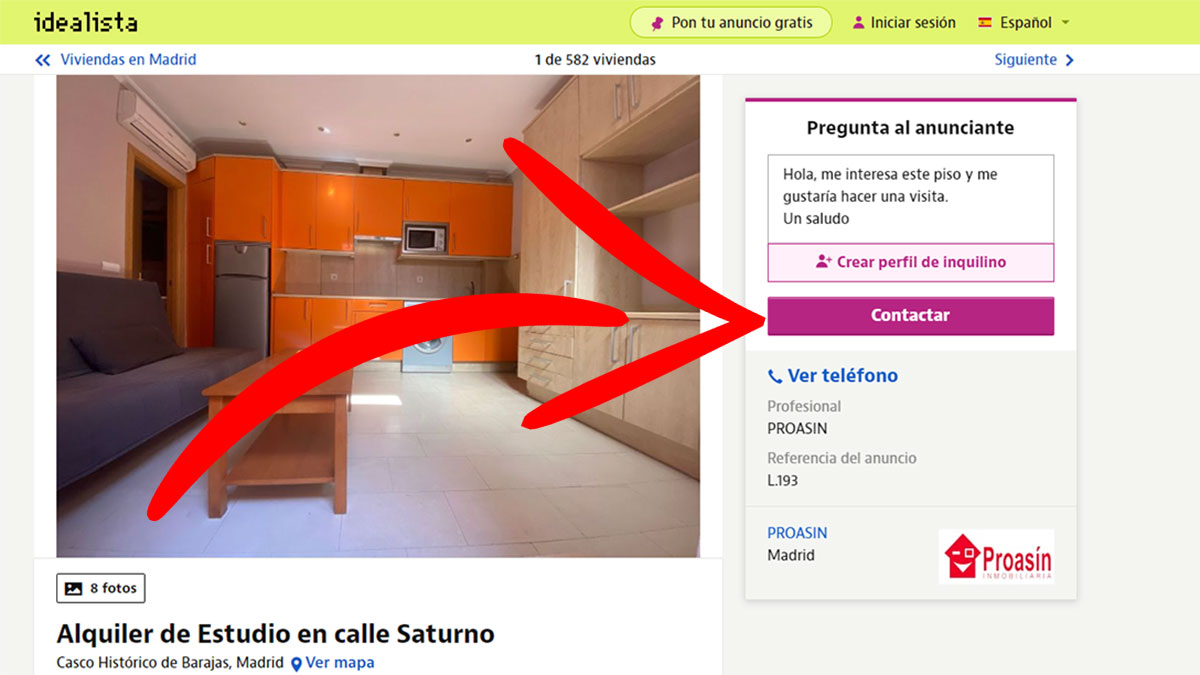The width and height of the screenshot is (1200, 675).
Task: Click the Contactar button
Action: point(910,315)
